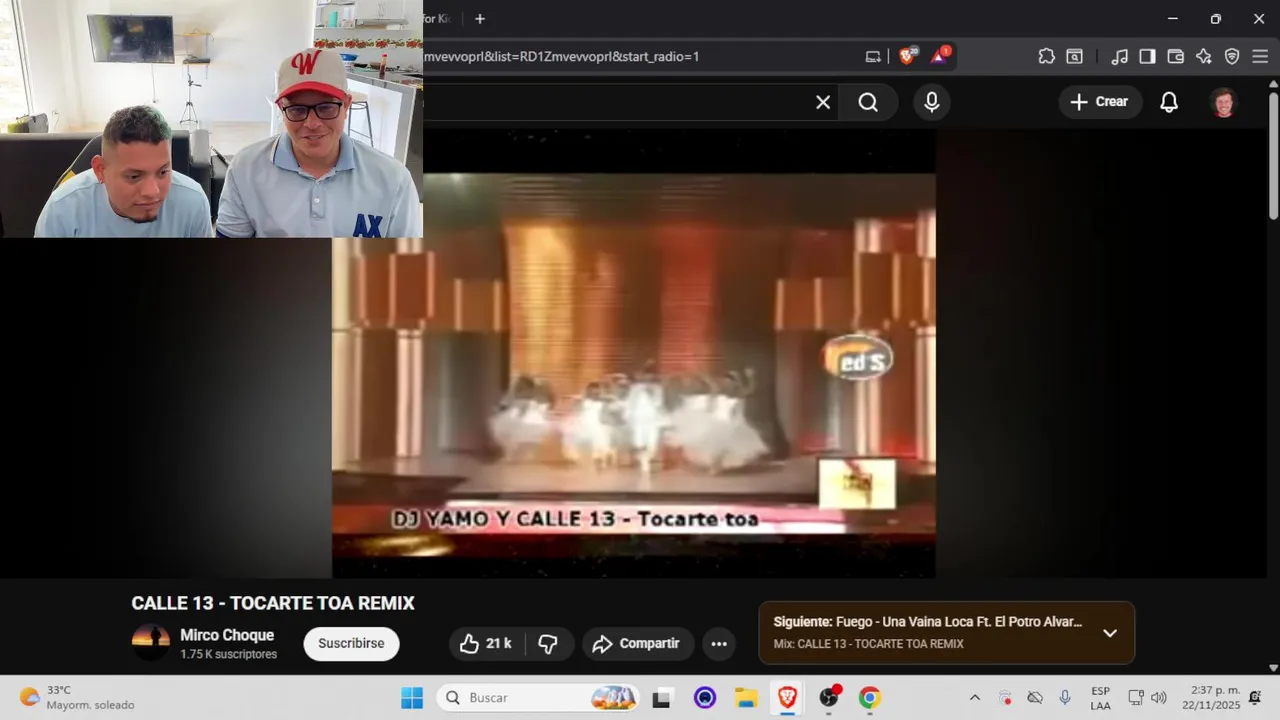Image resolution: width=1280 pixels, height=720 pixels.
Task: Open Mirco Choque channel avatar
Action: click(151, 642)
